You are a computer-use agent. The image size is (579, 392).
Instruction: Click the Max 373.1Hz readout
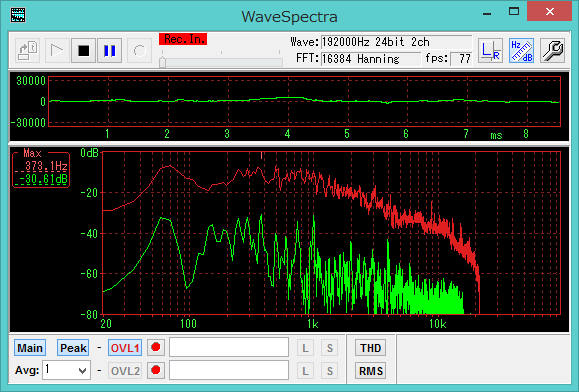click(46, 166)
